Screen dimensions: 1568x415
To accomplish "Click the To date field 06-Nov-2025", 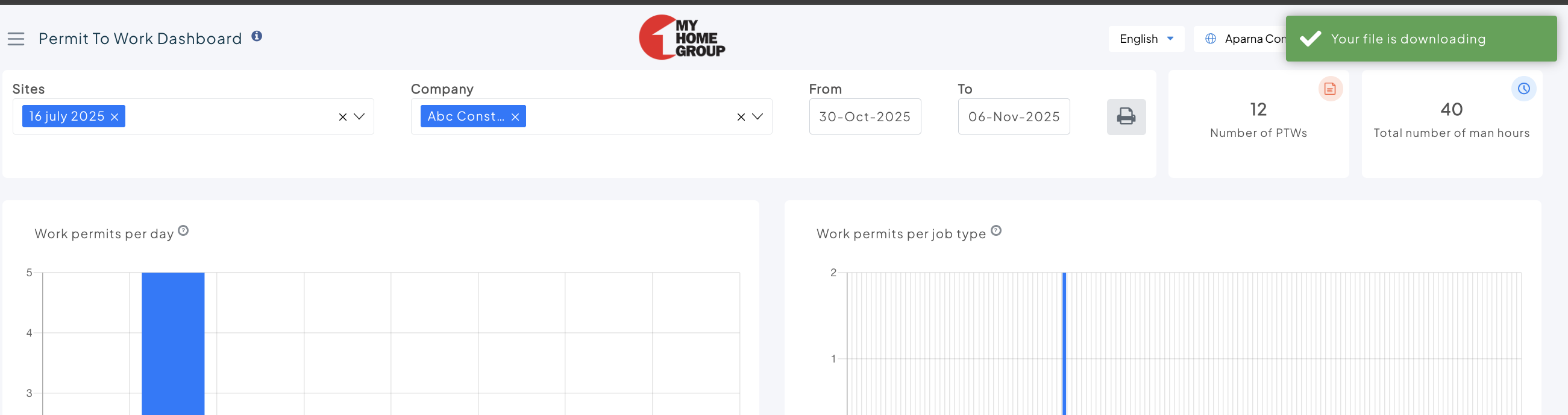I will click(x=1014, y=116).
